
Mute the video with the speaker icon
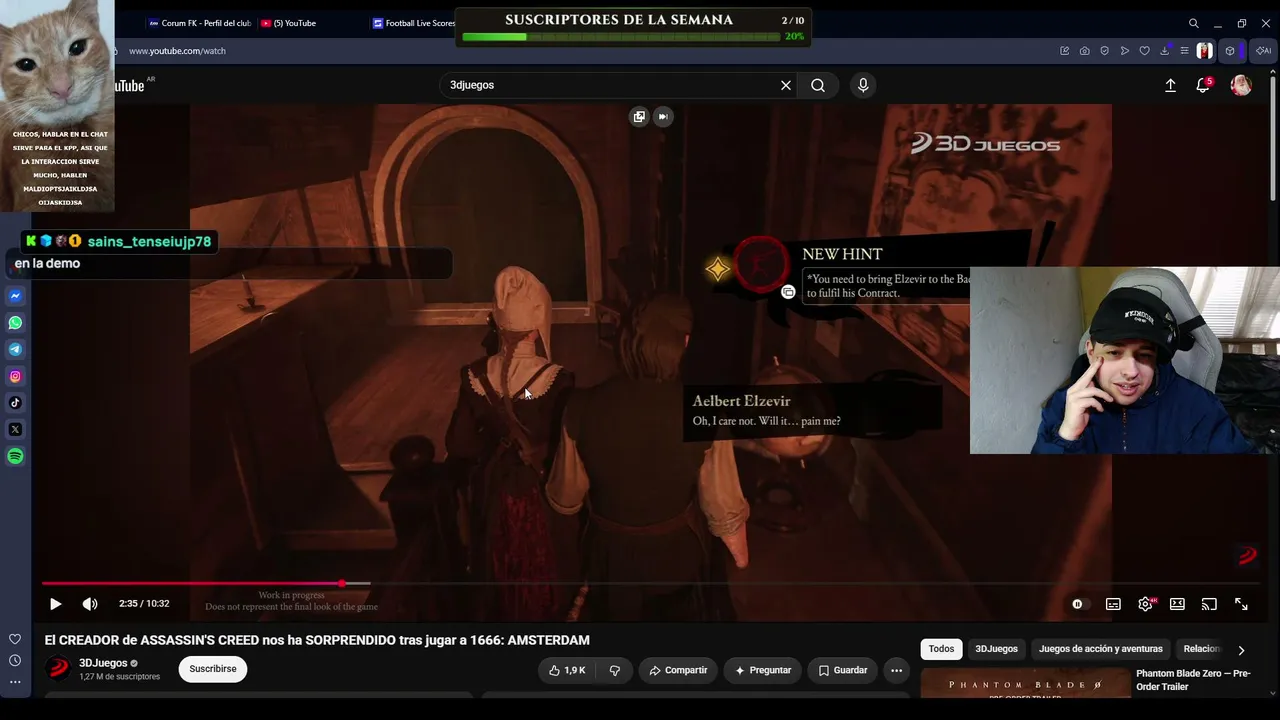(x=90, y=604)
